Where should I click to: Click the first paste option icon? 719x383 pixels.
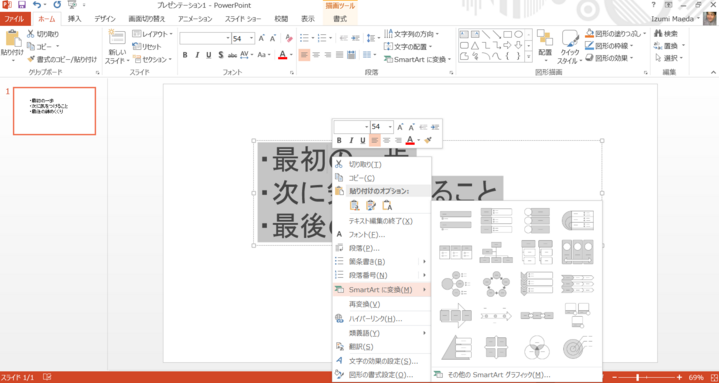354,205
